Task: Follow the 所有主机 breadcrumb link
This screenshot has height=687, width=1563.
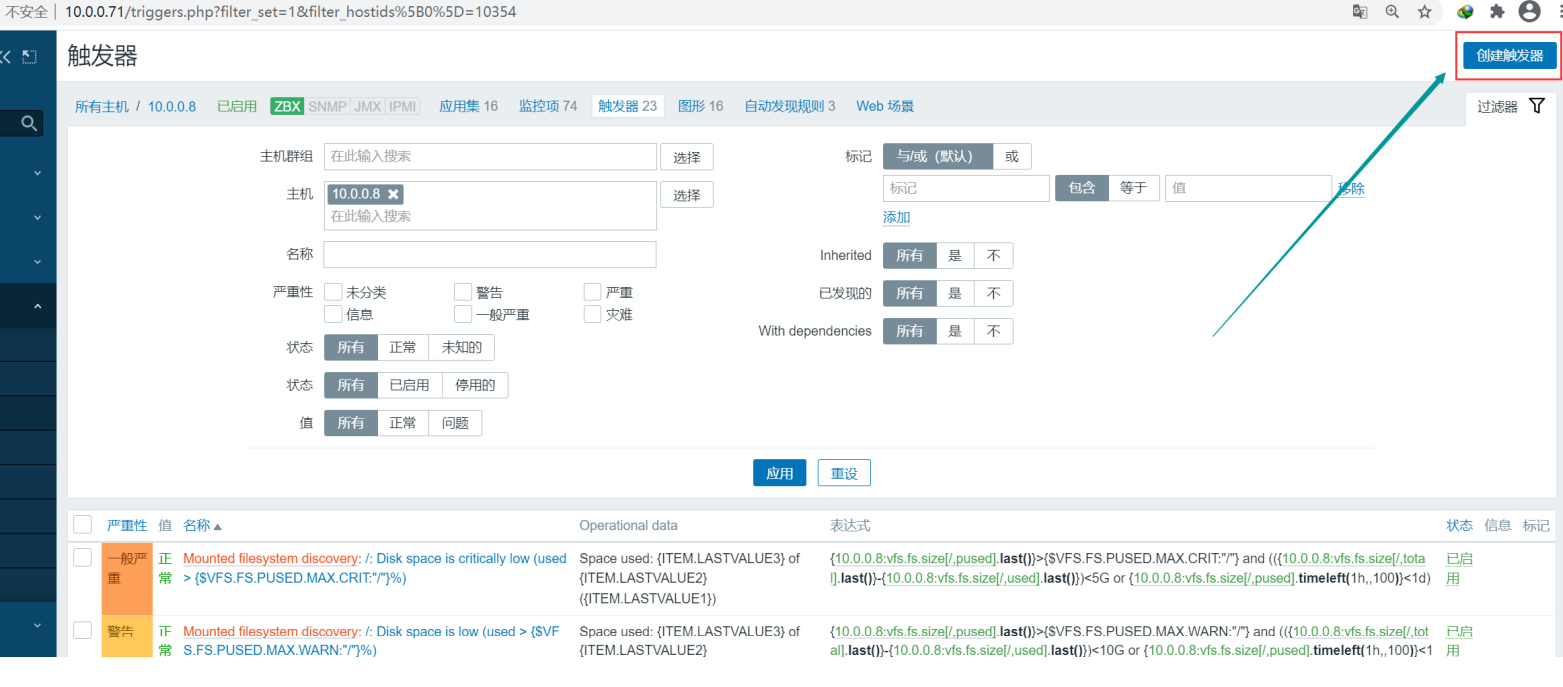Action: pyautogui.click(x=102, y=106)
